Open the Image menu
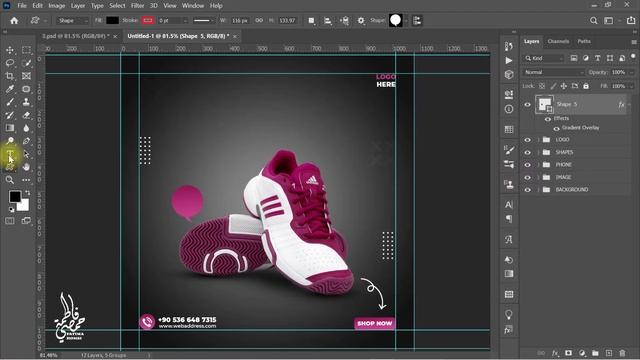This screenshot has width=640, height=360. click(57, 6)
